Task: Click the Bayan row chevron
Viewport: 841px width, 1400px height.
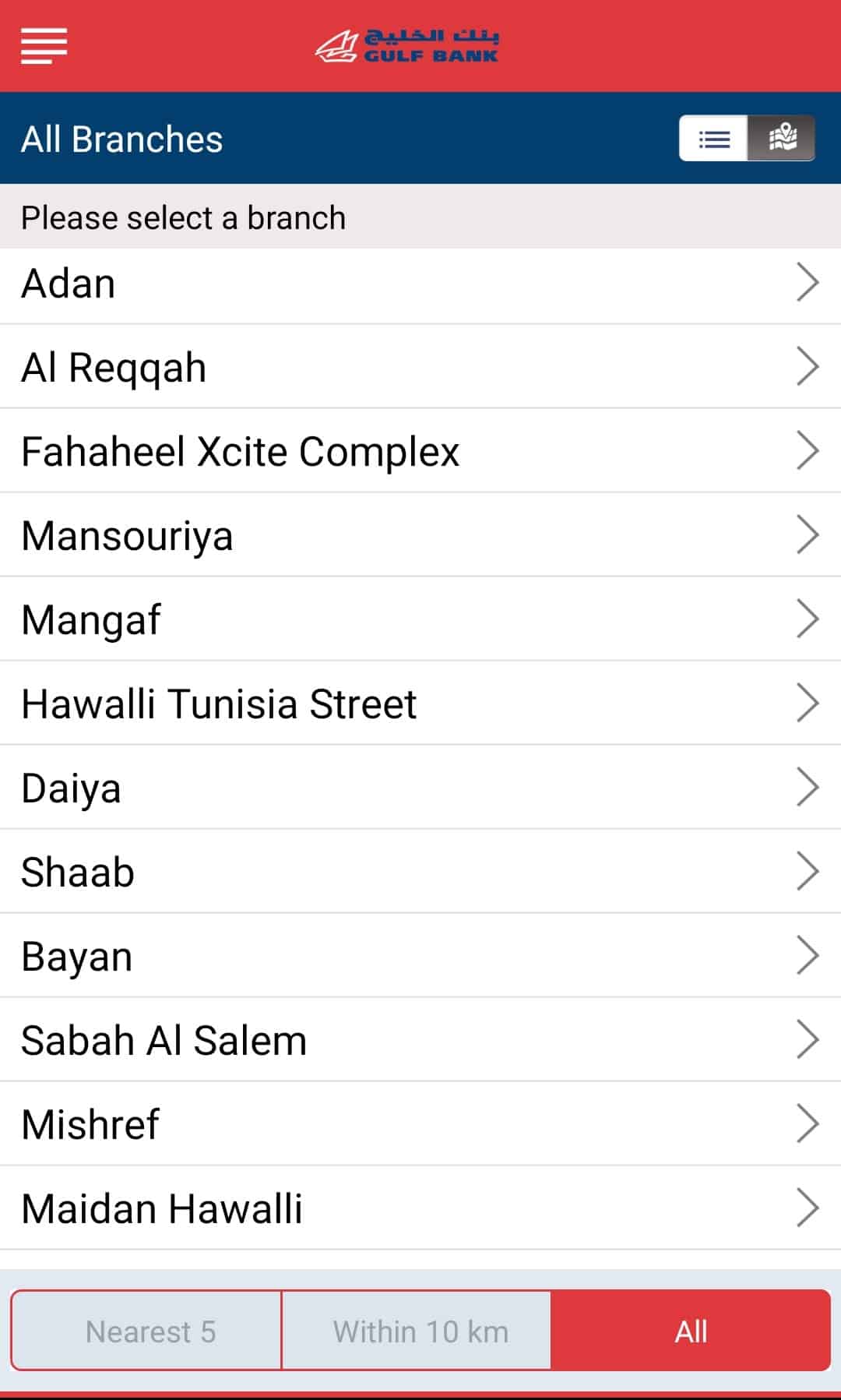Action: click(x=808, y=955)
